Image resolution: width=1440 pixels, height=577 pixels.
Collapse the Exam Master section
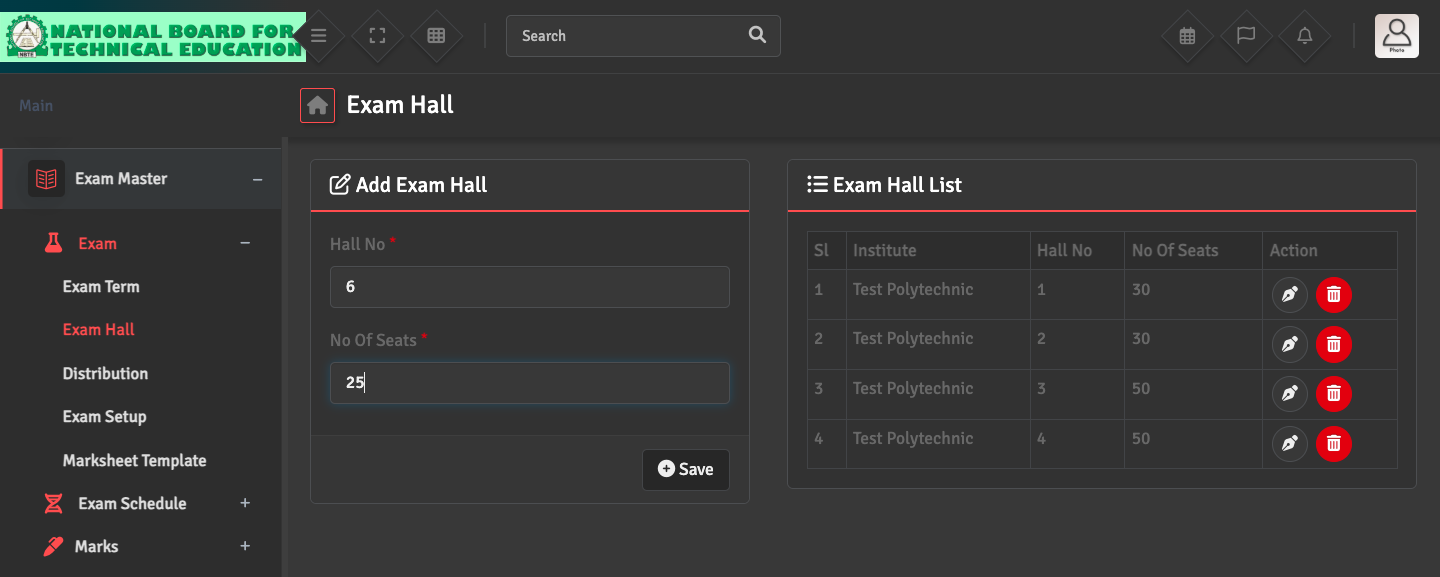257,179
